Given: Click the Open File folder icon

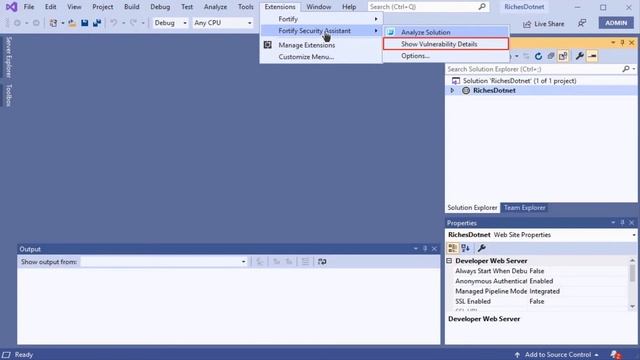Looking at the screenshot, I should pos(72,23).
